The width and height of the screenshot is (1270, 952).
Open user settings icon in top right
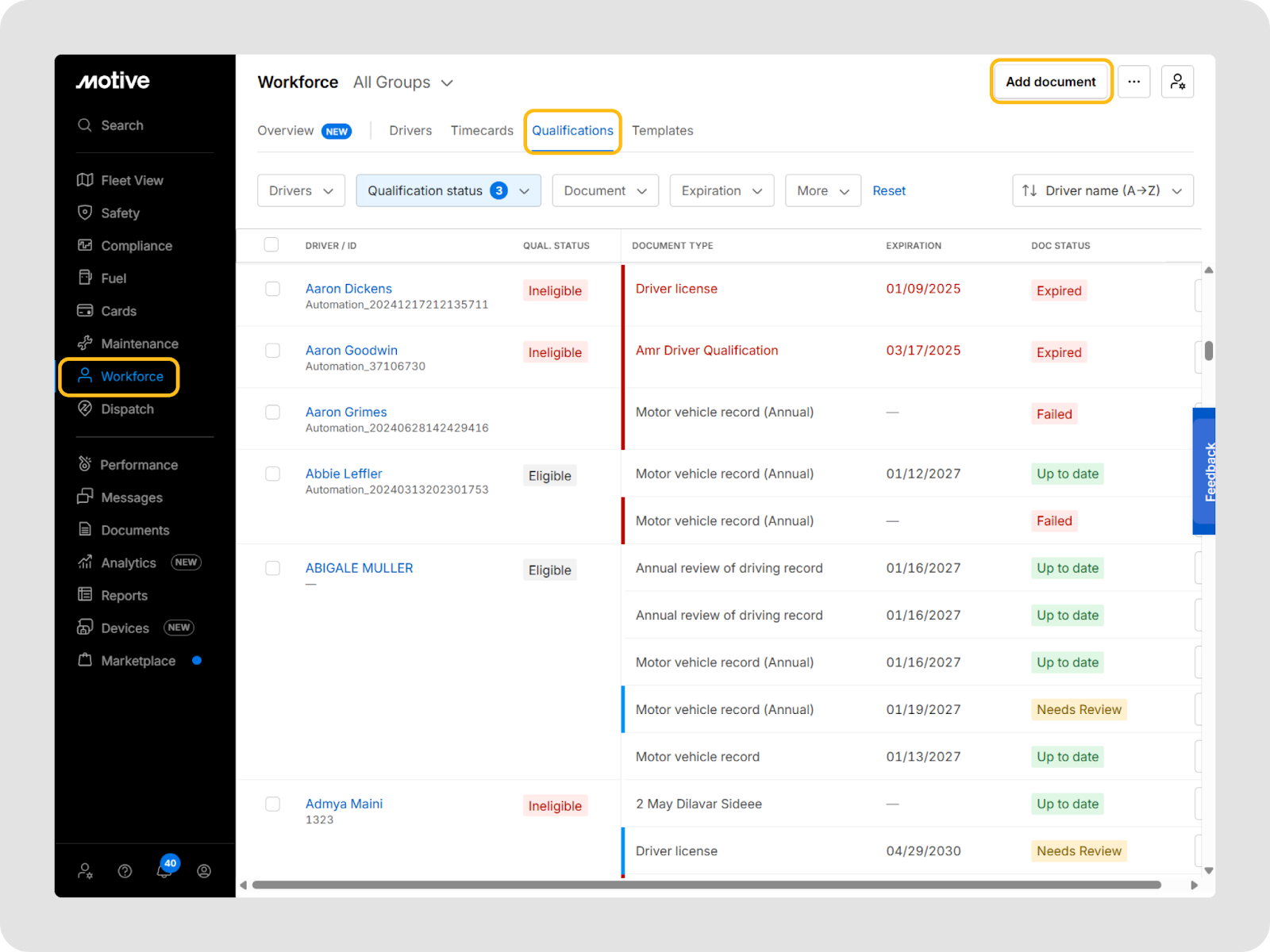[x=1177, y=82]
